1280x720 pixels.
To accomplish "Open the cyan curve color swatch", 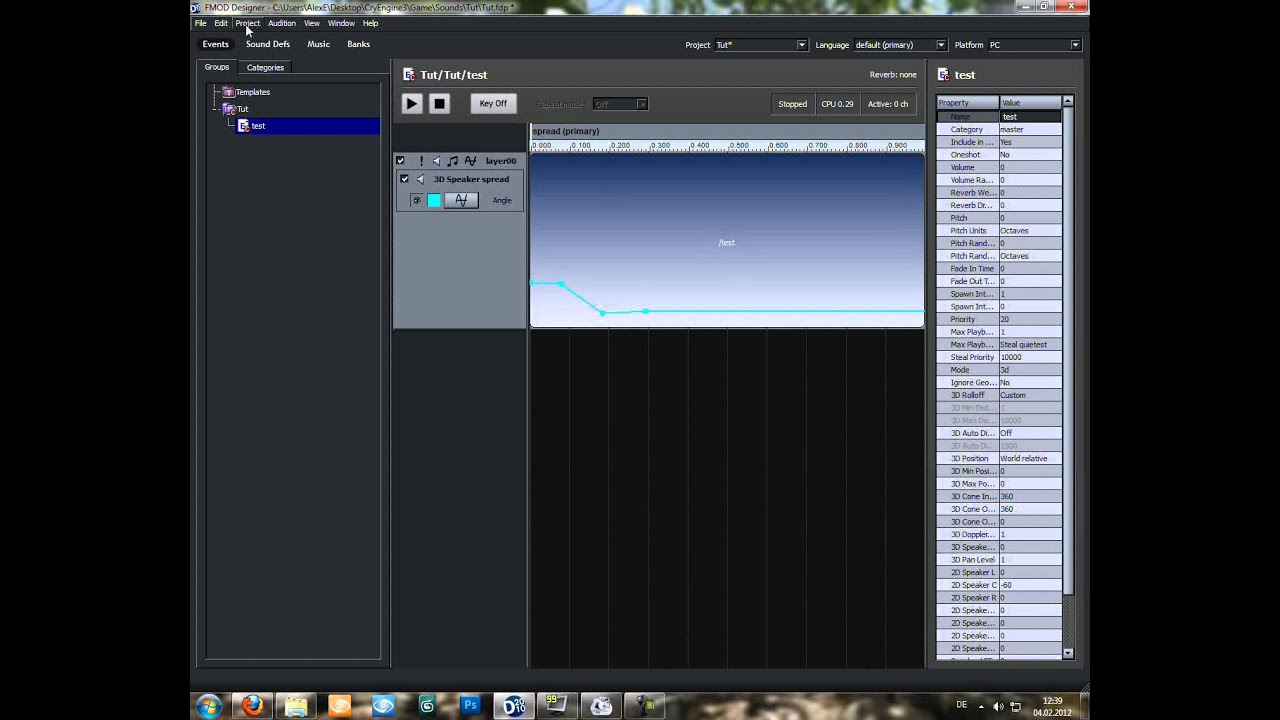I will click(x=434, y=200).
